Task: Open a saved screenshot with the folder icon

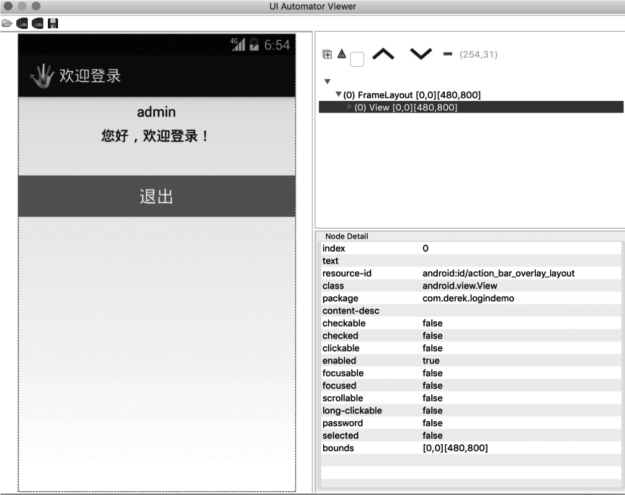Action: pos(7,23)
